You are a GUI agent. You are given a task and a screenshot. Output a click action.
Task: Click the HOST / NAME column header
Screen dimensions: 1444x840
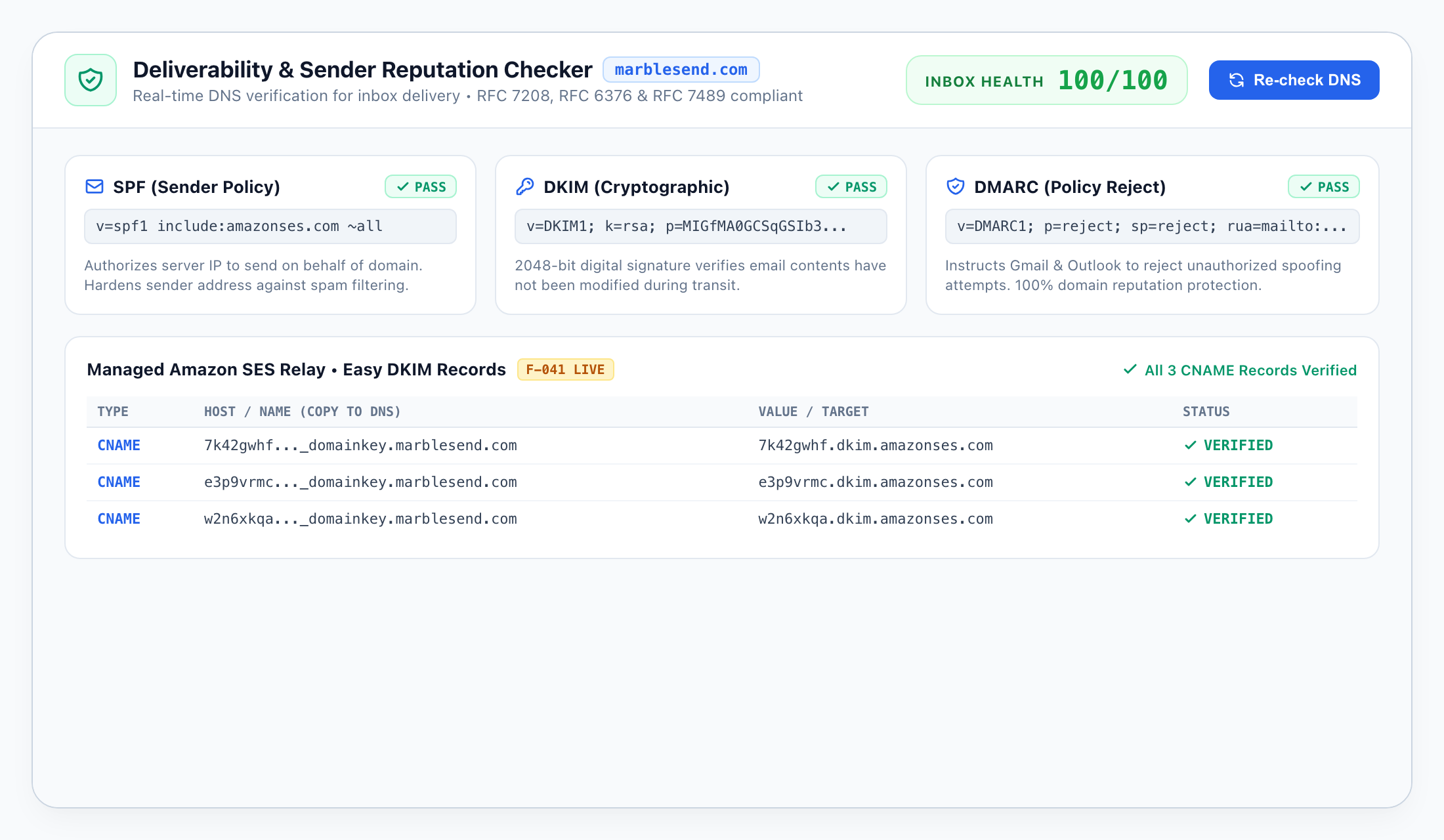(302, 411)
